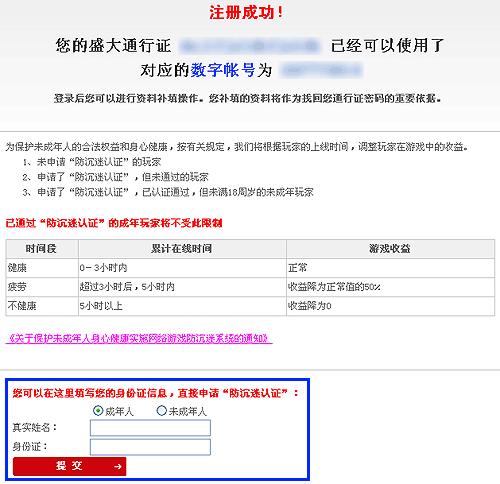Click the 为保护未成年人的合法权益 paragraph
The image size is (500, 484).
tap(237, 147)
